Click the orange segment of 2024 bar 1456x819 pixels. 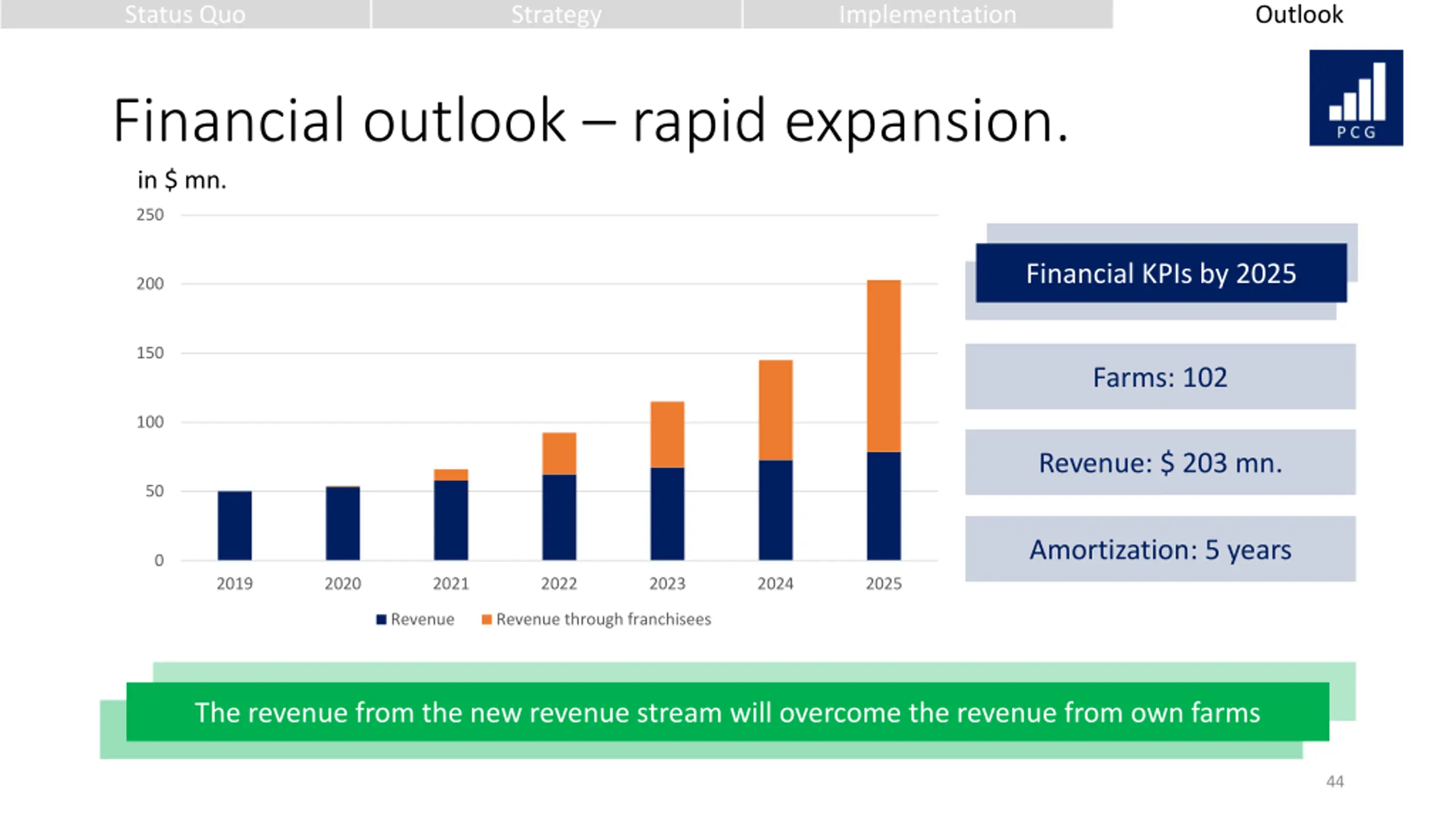click(776, 410)
